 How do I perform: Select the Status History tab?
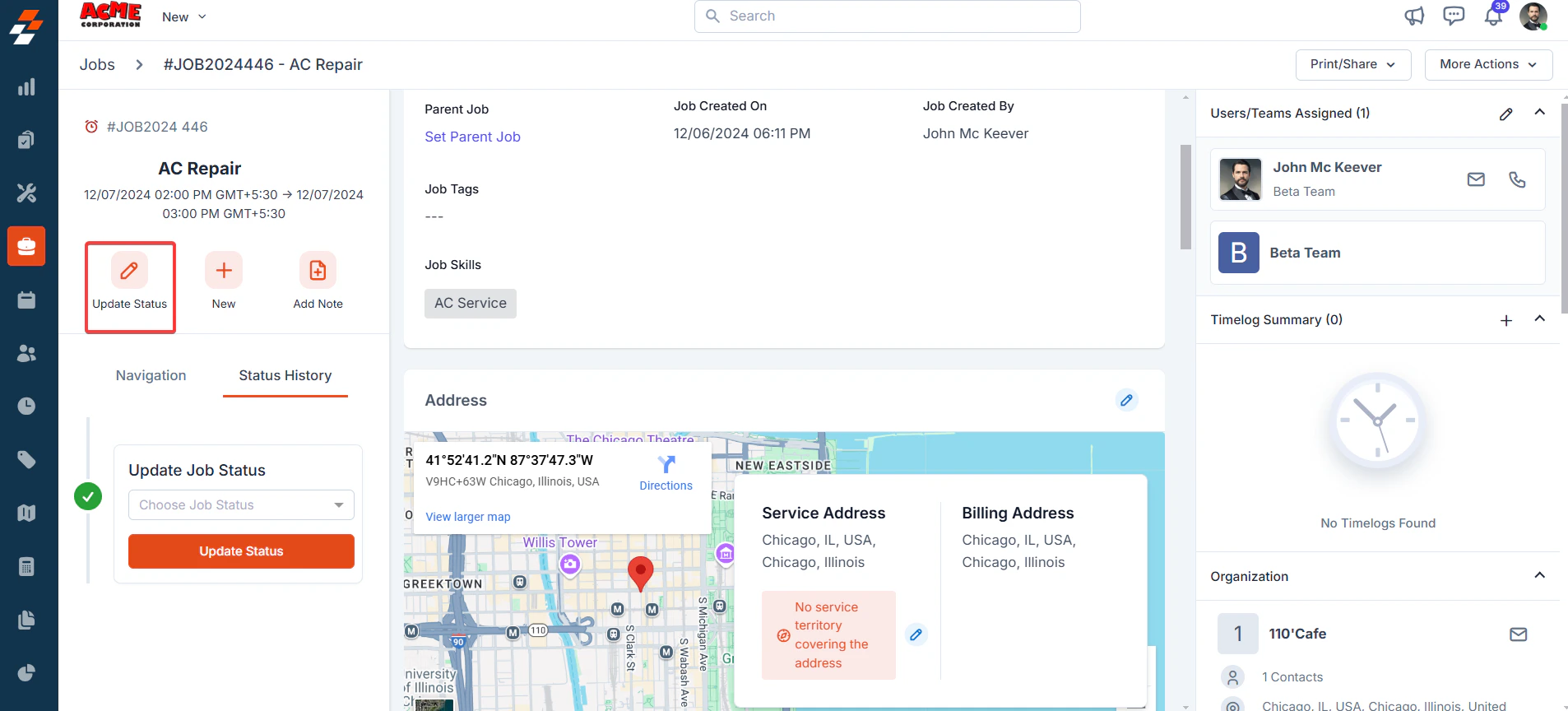[x=285, y=375]
